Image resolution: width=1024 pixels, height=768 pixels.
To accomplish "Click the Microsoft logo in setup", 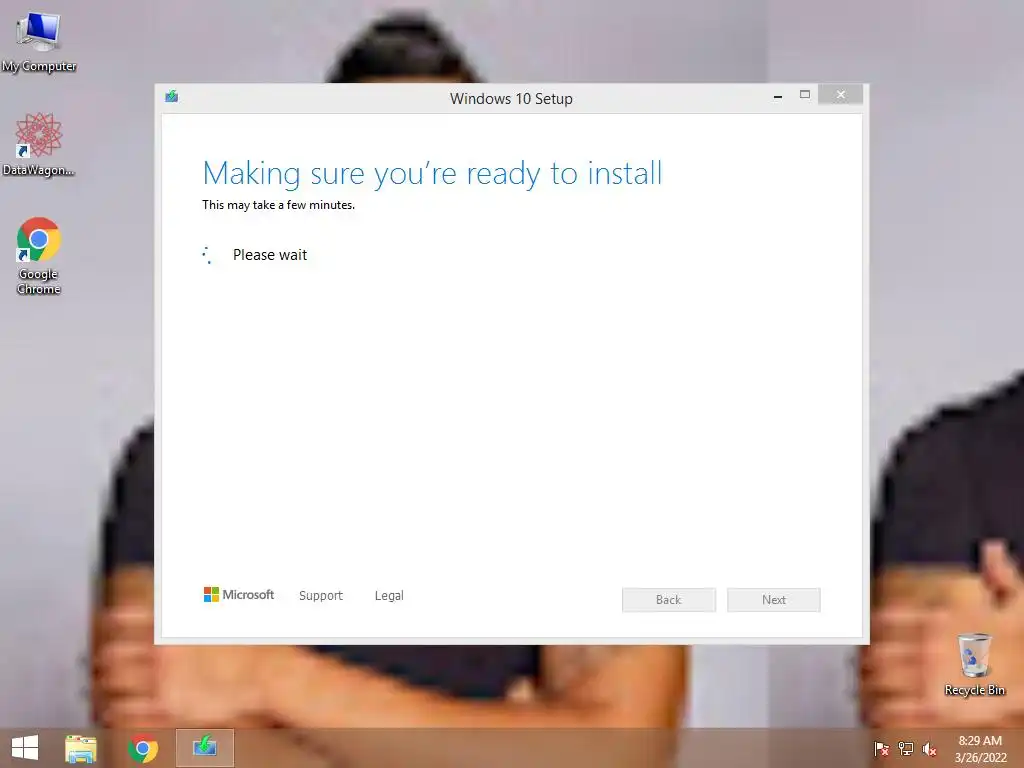I will click(239, 595).
